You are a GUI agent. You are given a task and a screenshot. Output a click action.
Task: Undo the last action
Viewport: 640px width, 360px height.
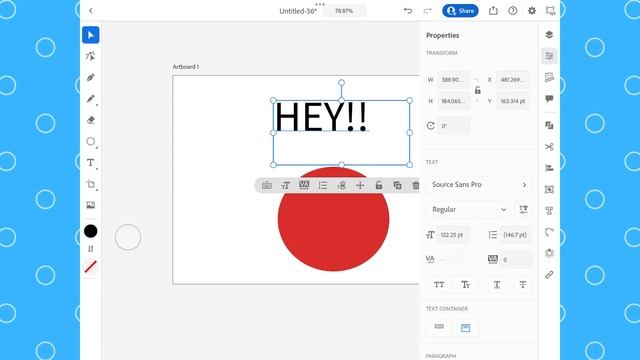pyautogui.click(x=407, y=11)
